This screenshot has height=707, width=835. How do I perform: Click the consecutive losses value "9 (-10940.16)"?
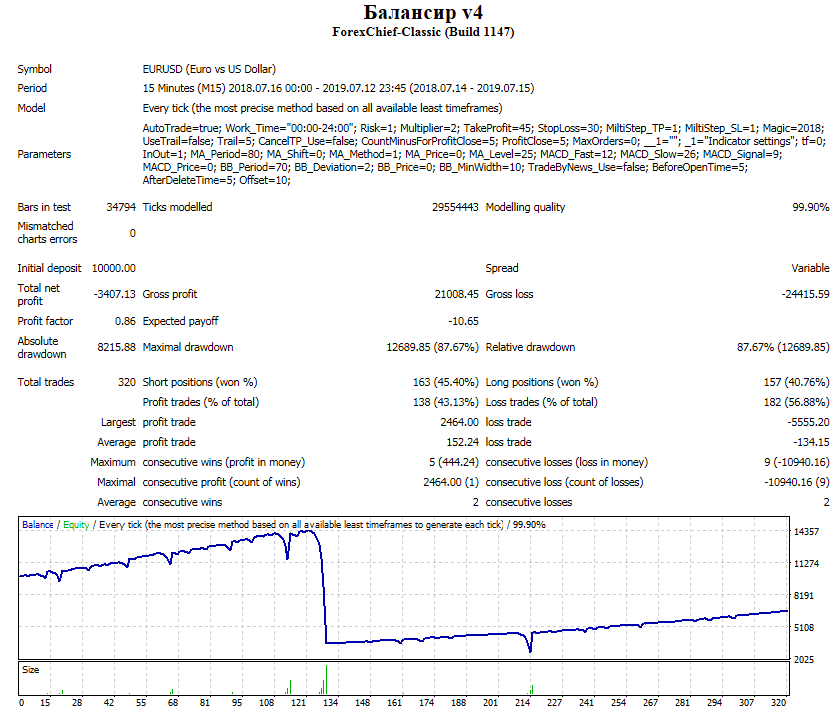[797, 463]
